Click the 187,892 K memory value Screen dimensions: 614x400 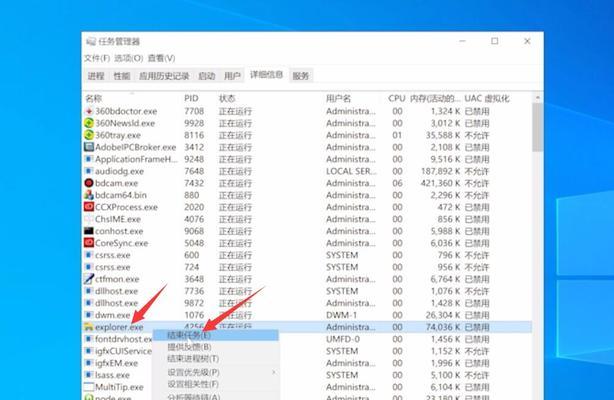coord(441,171)
